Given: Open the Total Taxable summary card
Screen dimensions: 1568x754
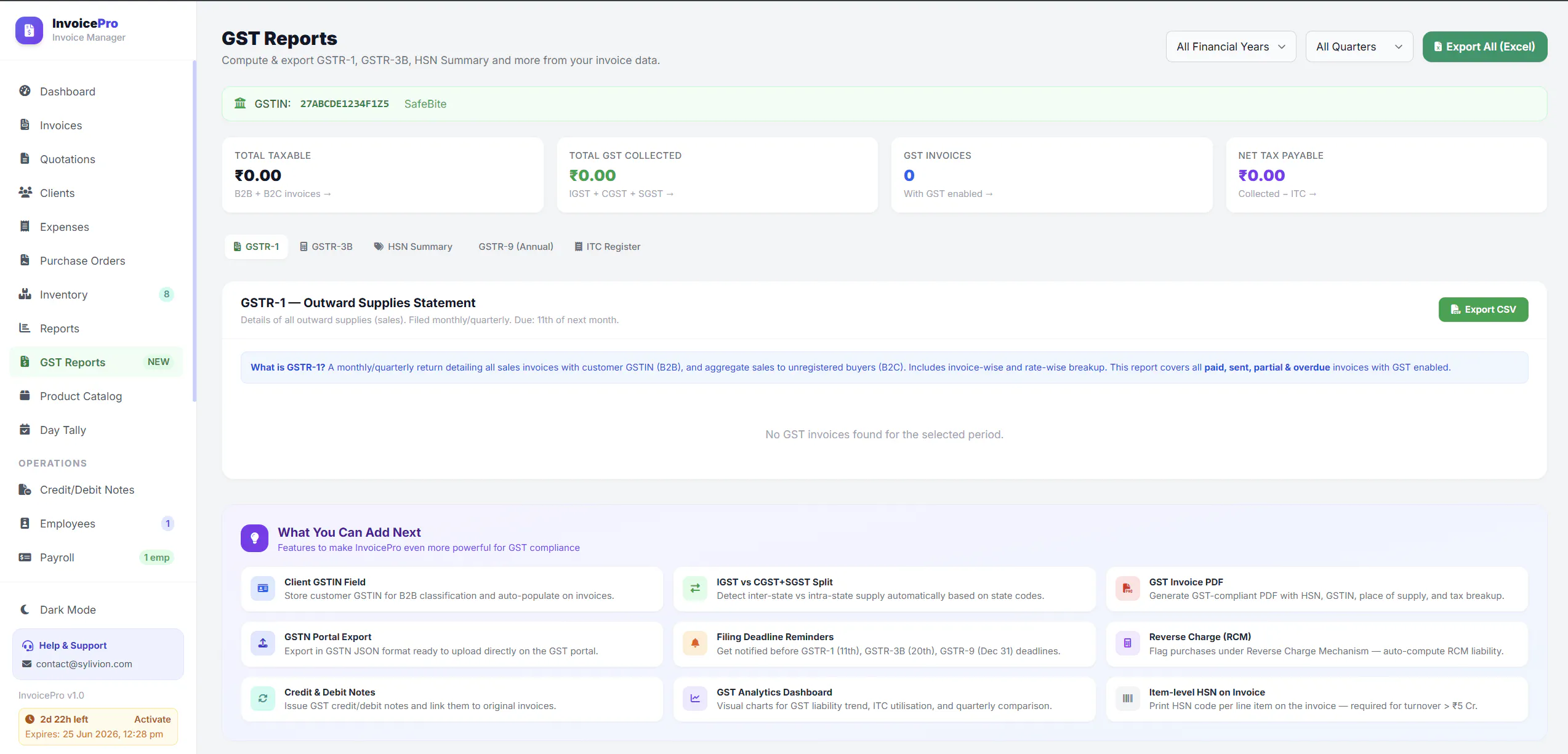Looking at the screenshot, I should click(x=382, y=175).
